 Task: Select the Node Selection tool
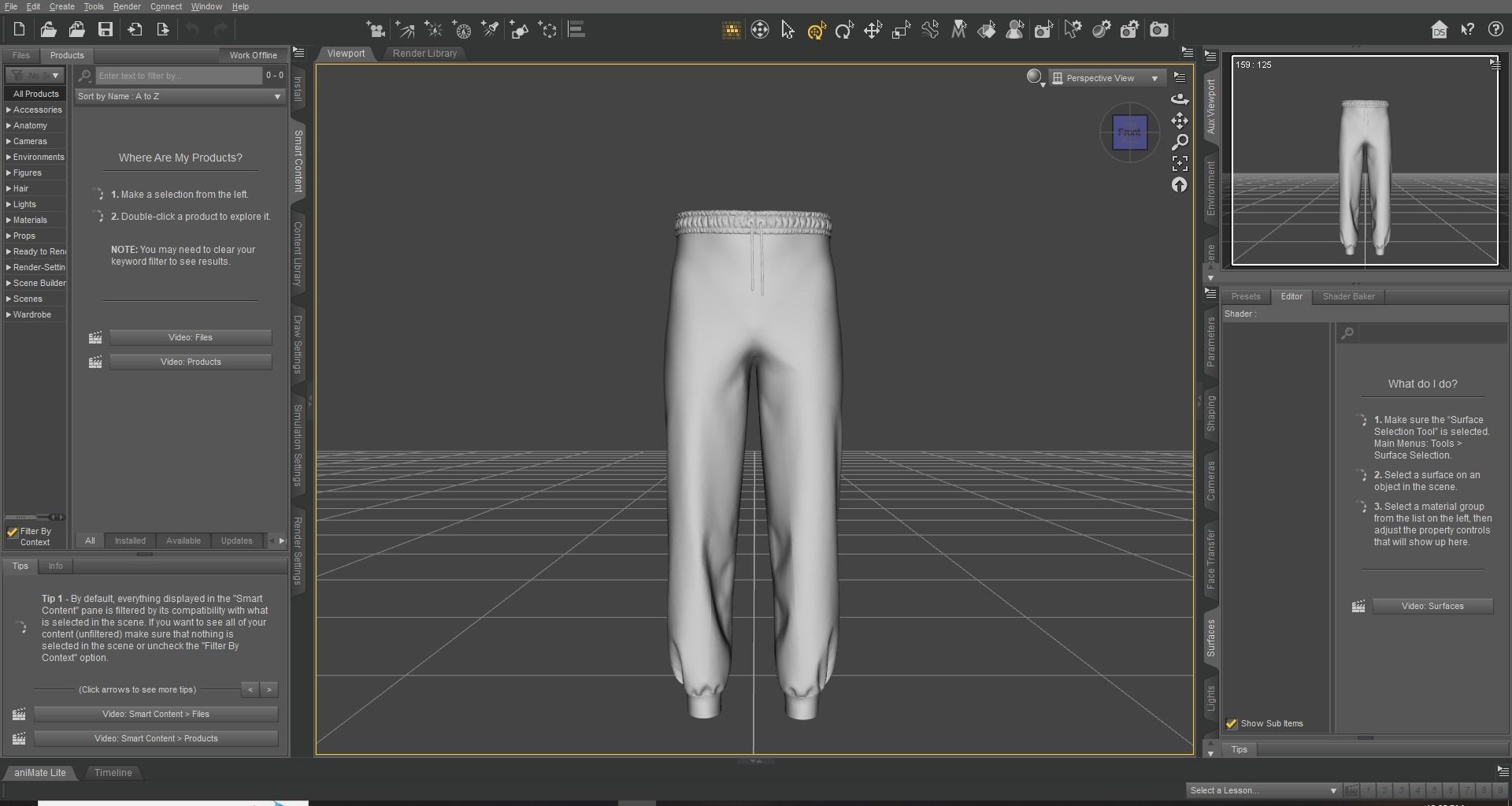coord(787,30)
